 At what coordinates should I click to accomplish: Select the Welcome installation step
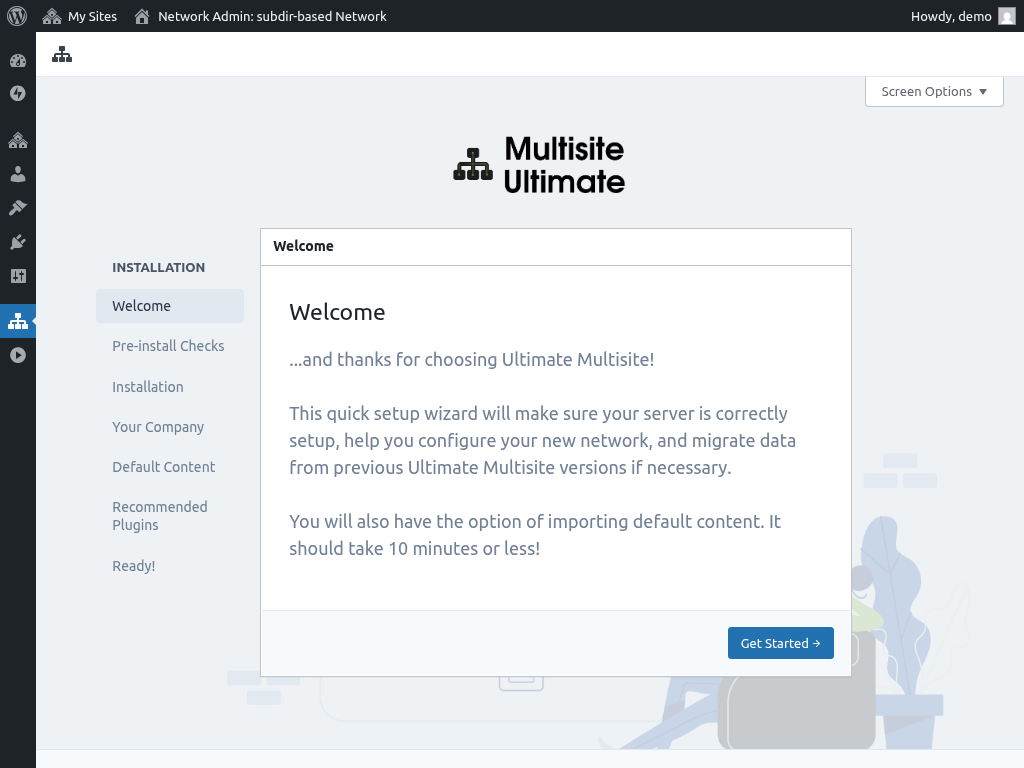(170, 306)
